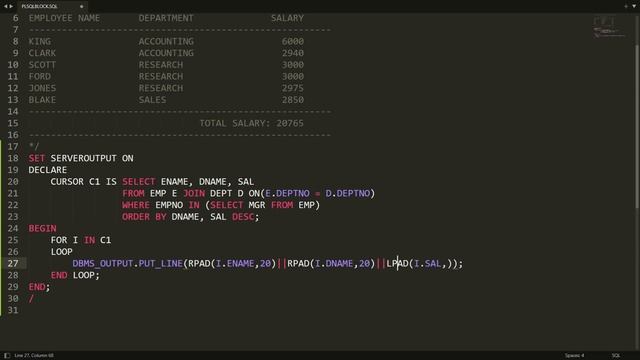
Task: Click the unsaved dot on the PLSQLBLOCK.SQL tab
Action: (81, 7)
